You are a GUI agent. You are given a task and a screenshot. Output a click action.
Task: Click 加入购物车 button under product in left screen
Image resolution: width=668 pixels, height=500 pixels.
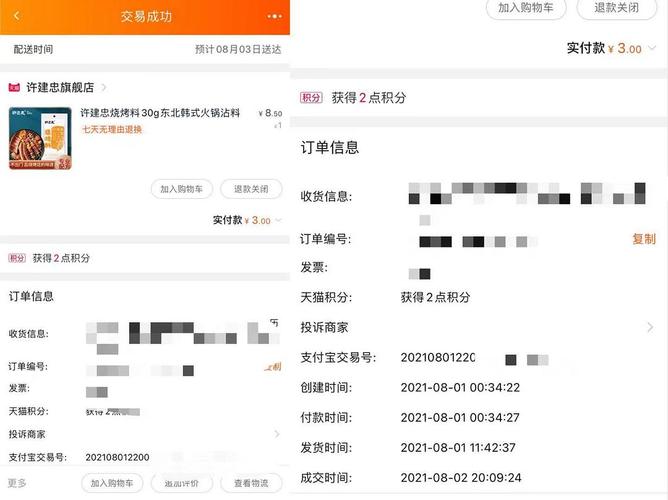(x=181, y=189)
